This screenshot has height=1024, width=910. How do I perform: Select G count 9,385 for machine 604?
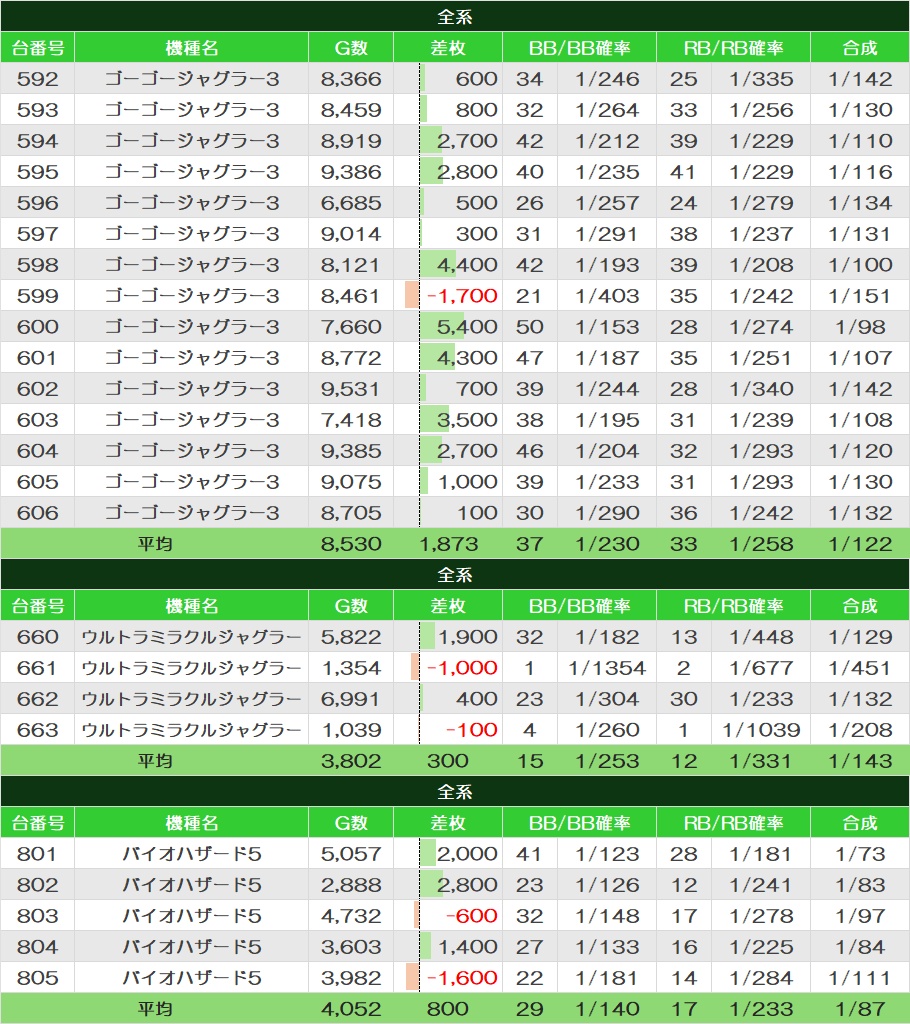point(351,451)
